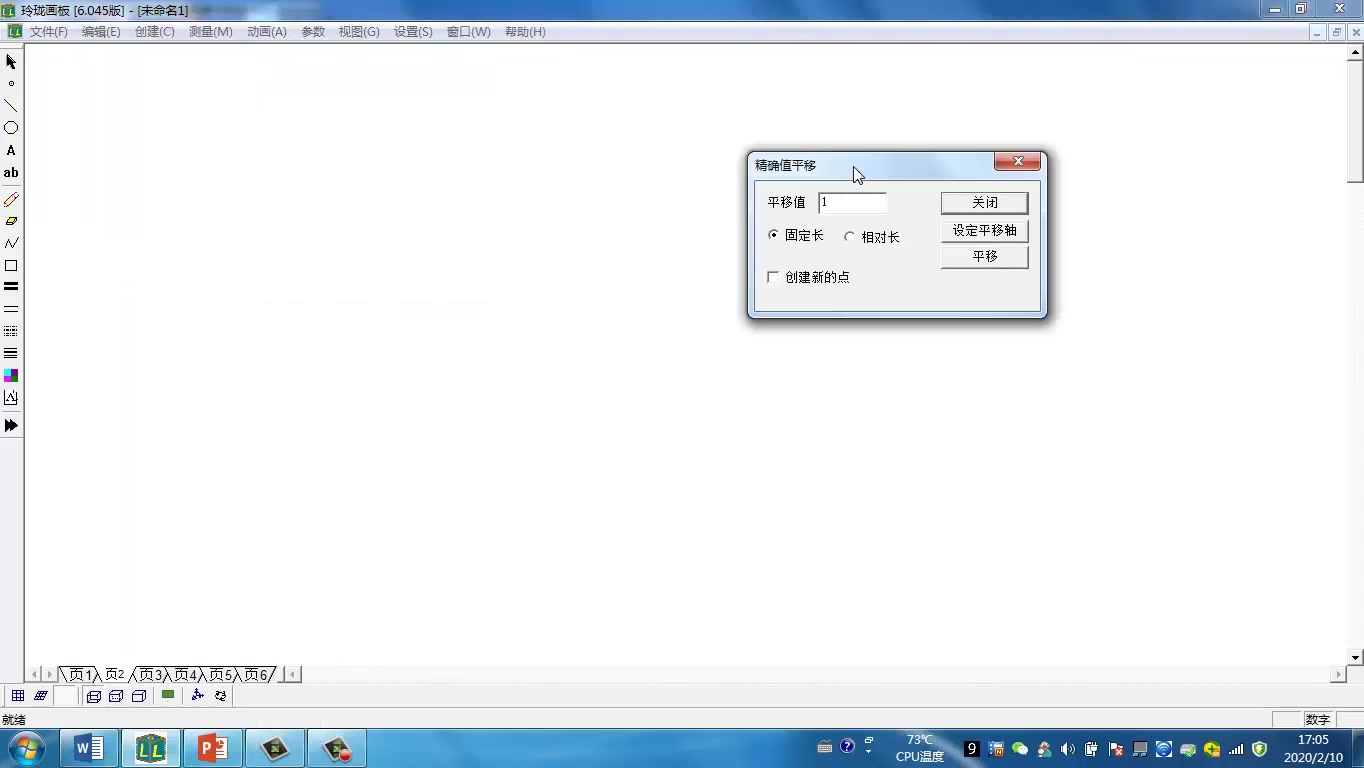This screenshot has height=768, width=1364.
Task: Click the first wireframe cube view icon
Action: tap(93, 696)
